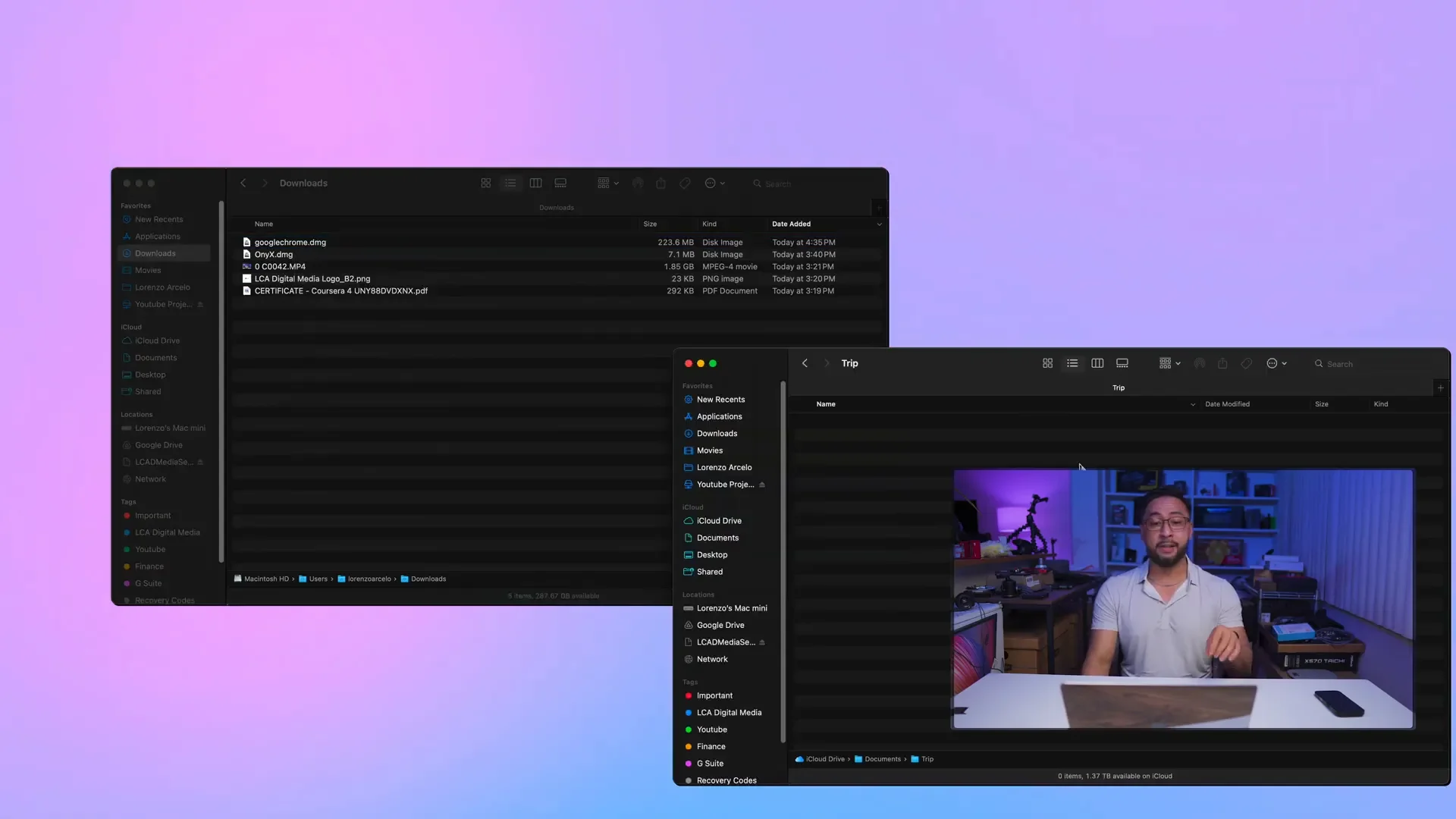Screen dimensions: 1456x819
Task: Open Movies in Trip window sidebar
Action: [x=709, y=450]
